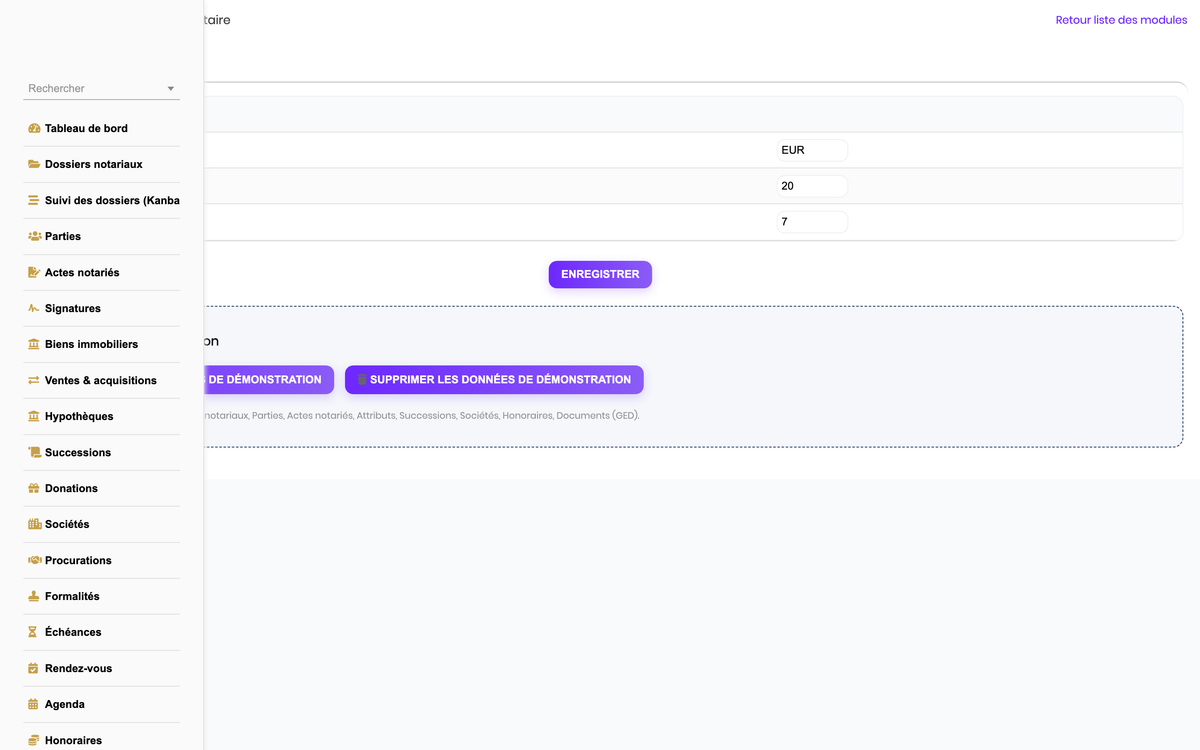The width and height of the screenshot is (1200, 750).
Task: Expand the Rechercher dropdown arrow
Action: coord(171,89)
